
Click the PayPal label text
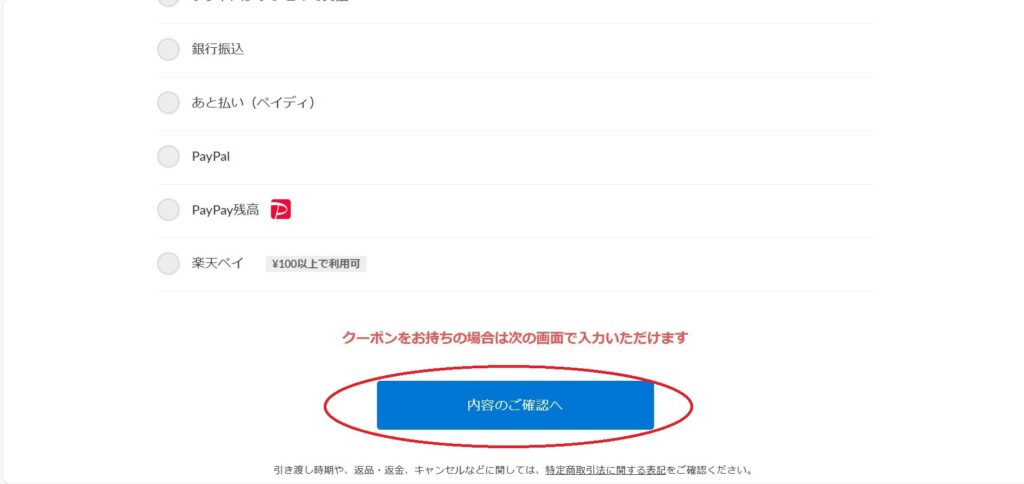click(x=210, y=157)
